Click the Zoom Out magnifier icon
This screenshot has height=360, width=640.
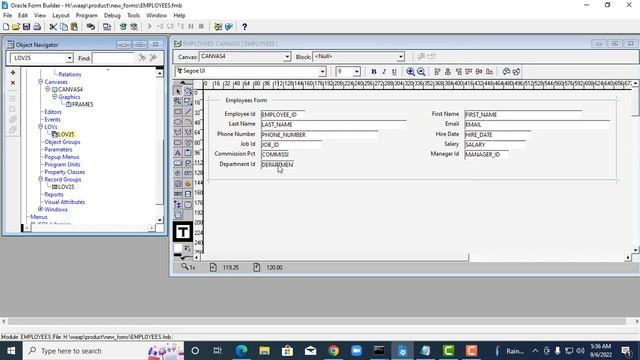tap(421, 72)
